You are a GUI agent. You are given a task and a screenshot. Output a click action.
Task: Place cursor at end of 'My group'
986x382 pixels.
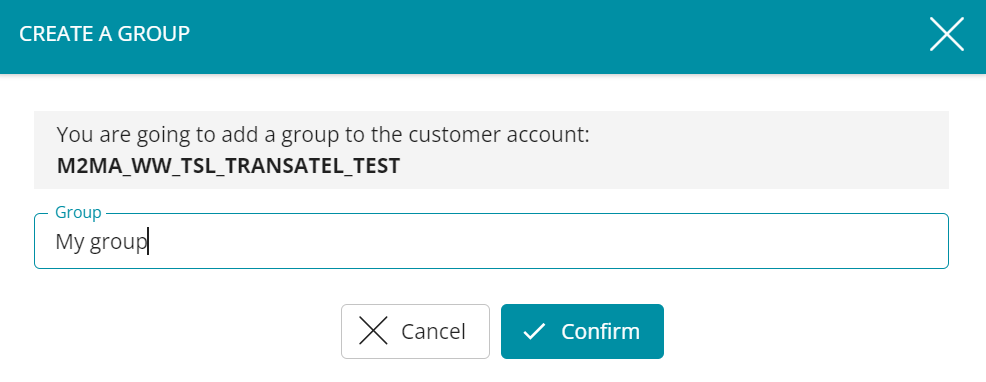148,242
